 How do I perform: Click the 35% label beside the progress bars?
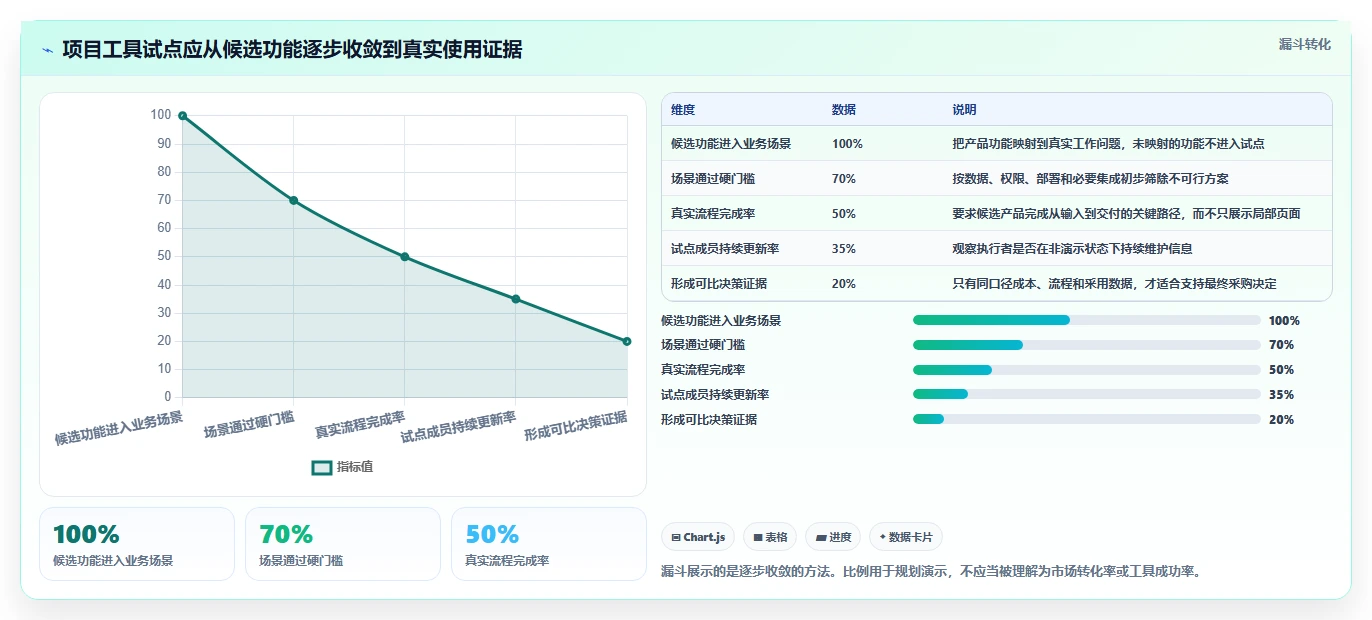click(x=1281, y=395)
